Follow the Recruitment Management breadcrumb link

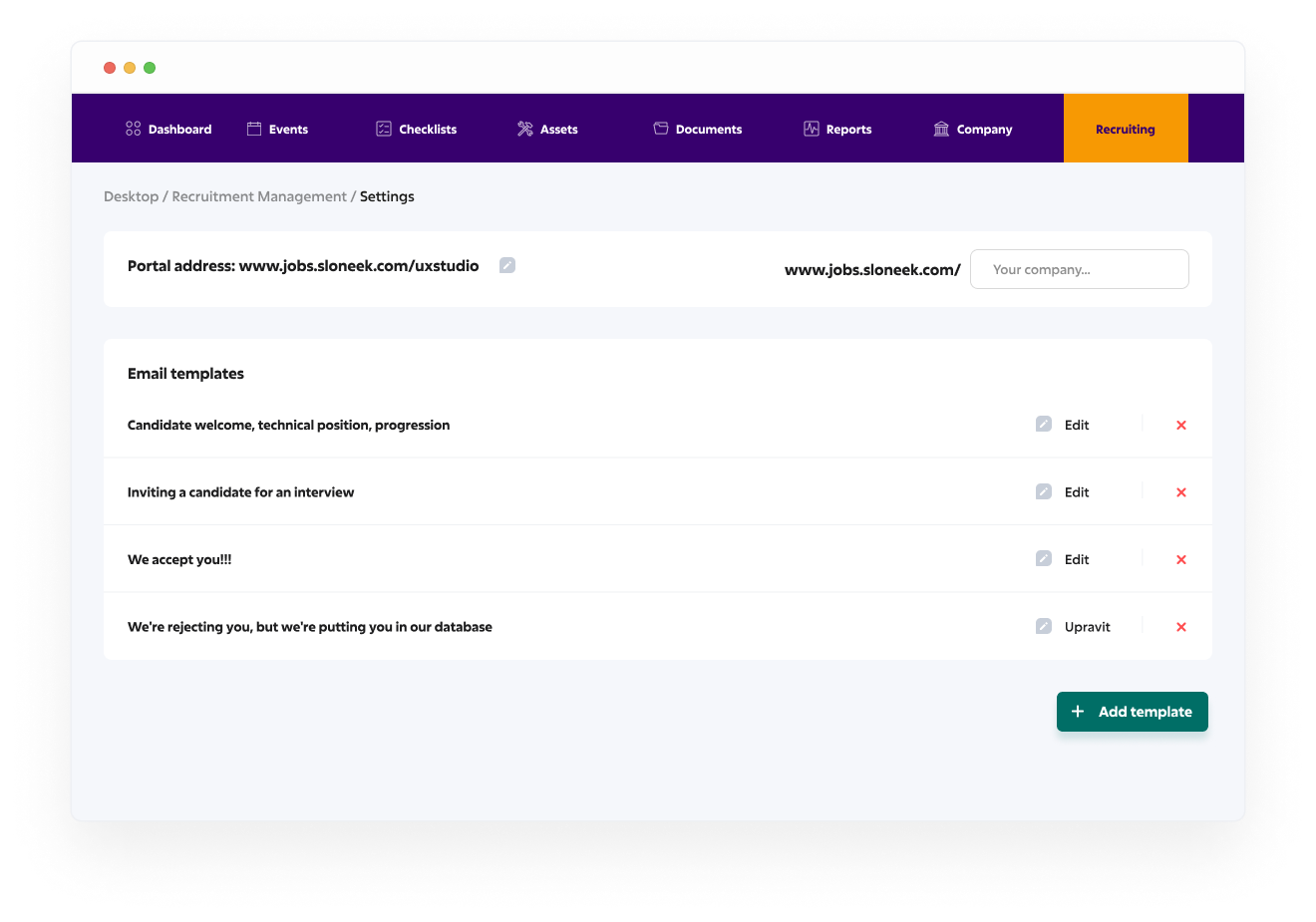pos(259,196)
